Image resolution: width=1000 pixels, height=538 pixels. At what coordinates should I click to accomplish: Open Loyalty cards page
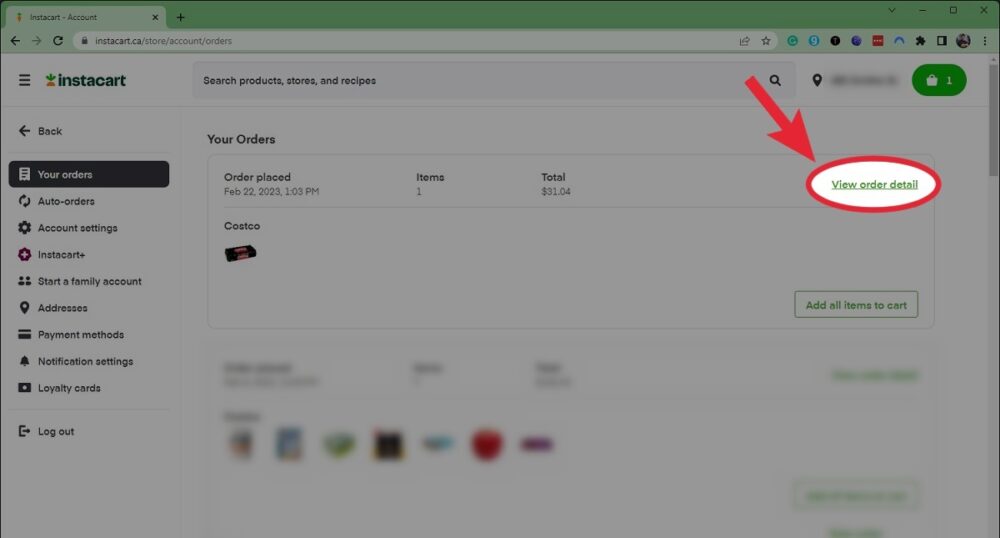pos(69,388)
